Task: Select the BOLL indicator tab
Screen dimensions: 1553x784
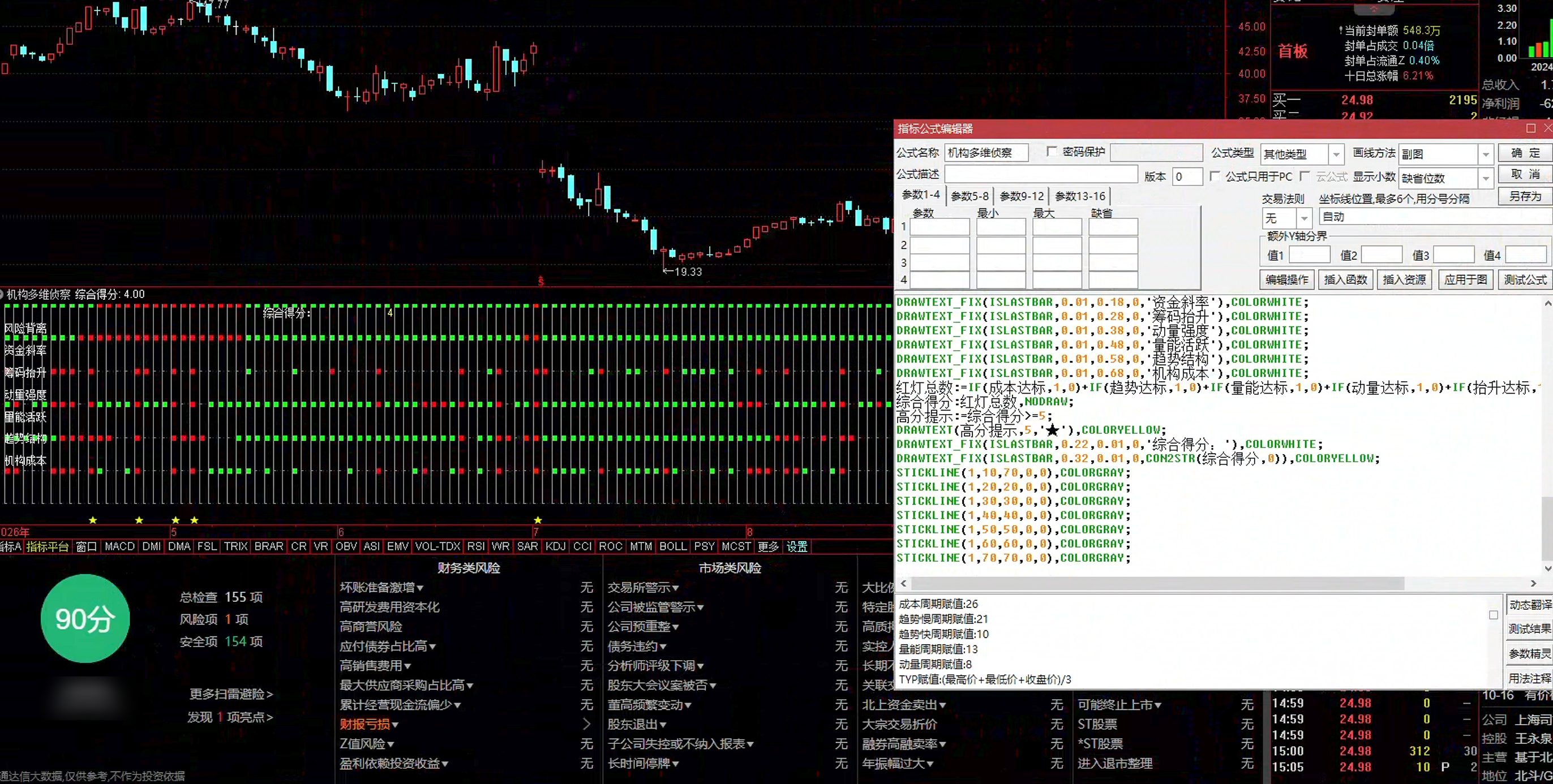Action: click(673, 546)
